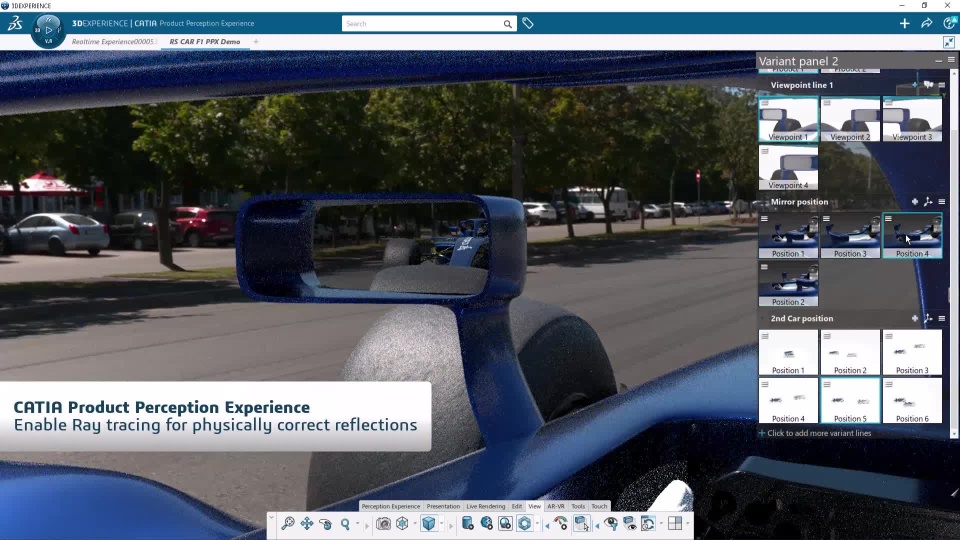Toggle the object selection cube icon
This screenshot has height=540, width=960.
click(582, 523)
